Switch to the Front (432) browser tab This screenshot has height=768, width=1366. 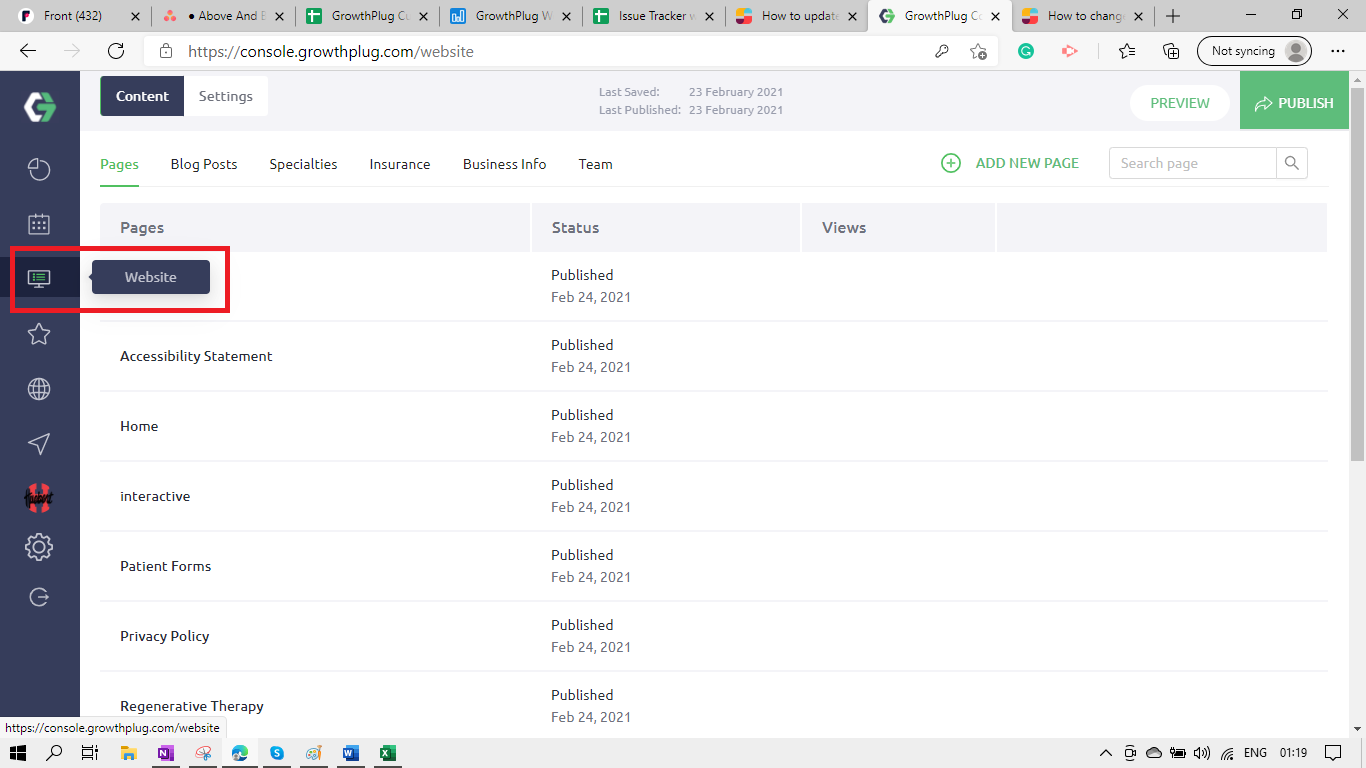pos(81,16)
